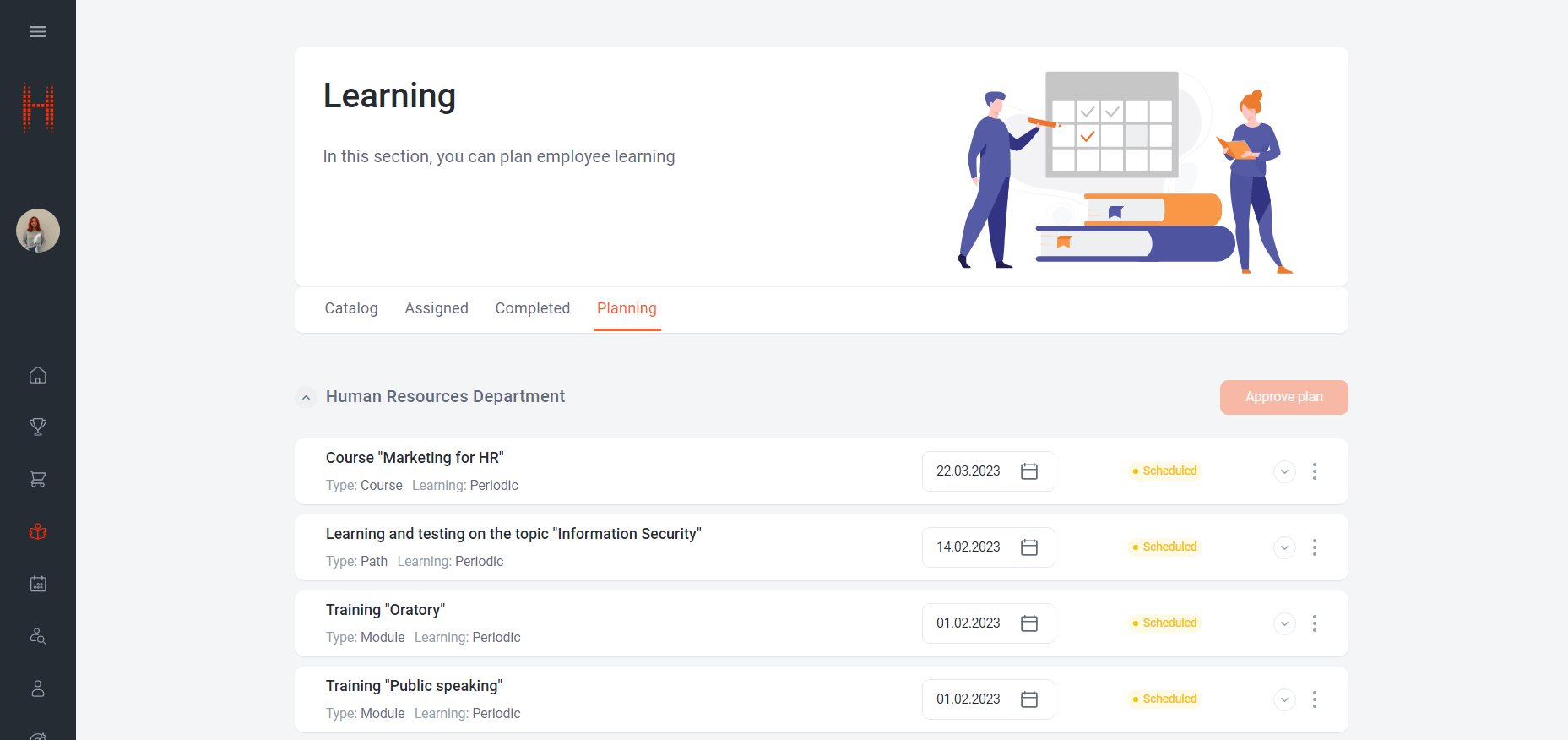Viewport: 1568px width, 740px height.
Task: Click the 14.02.2023 date field
Action: tap(968, 547)
